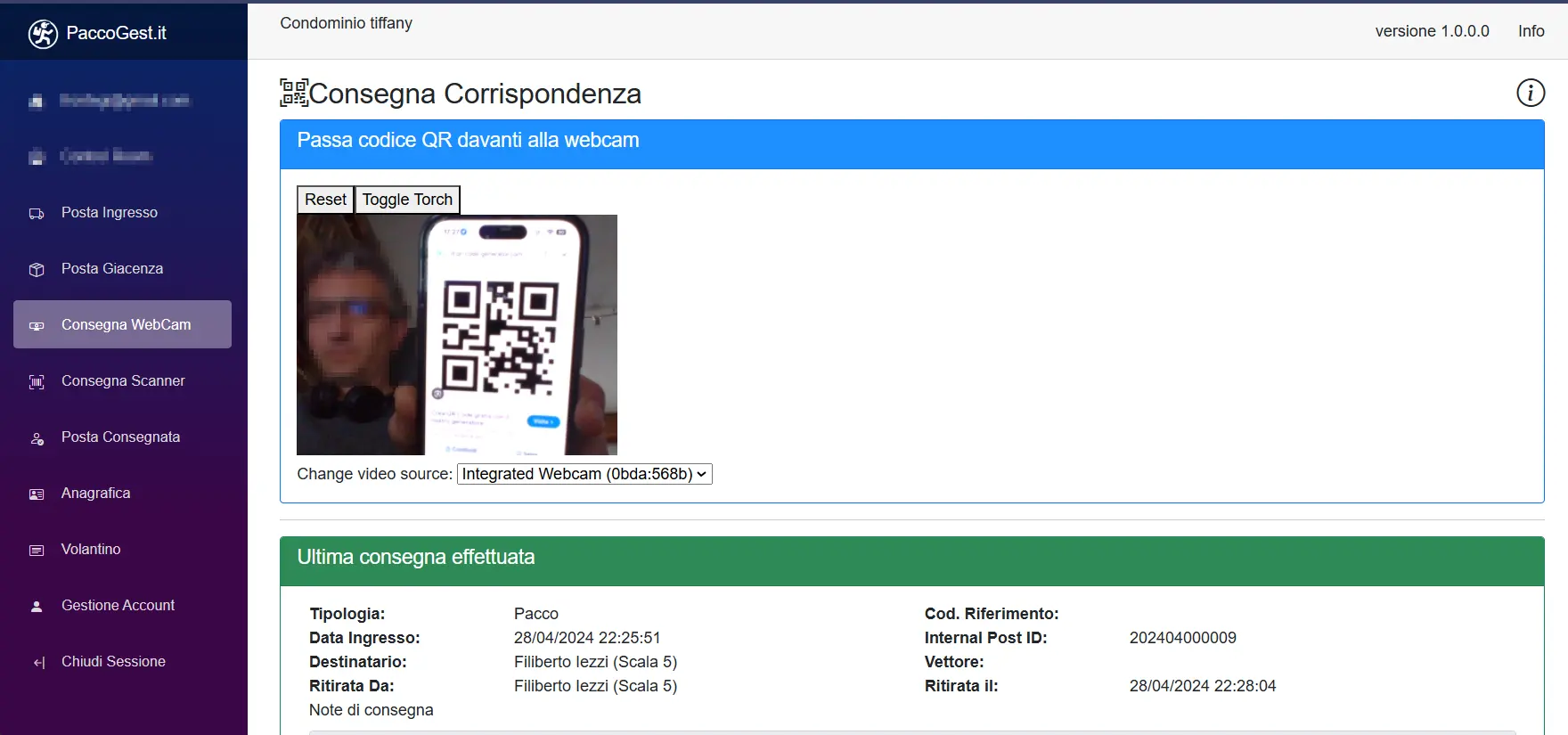Click the Posta Giacenza box icon
1568x735 pixels.
[37, 270]
